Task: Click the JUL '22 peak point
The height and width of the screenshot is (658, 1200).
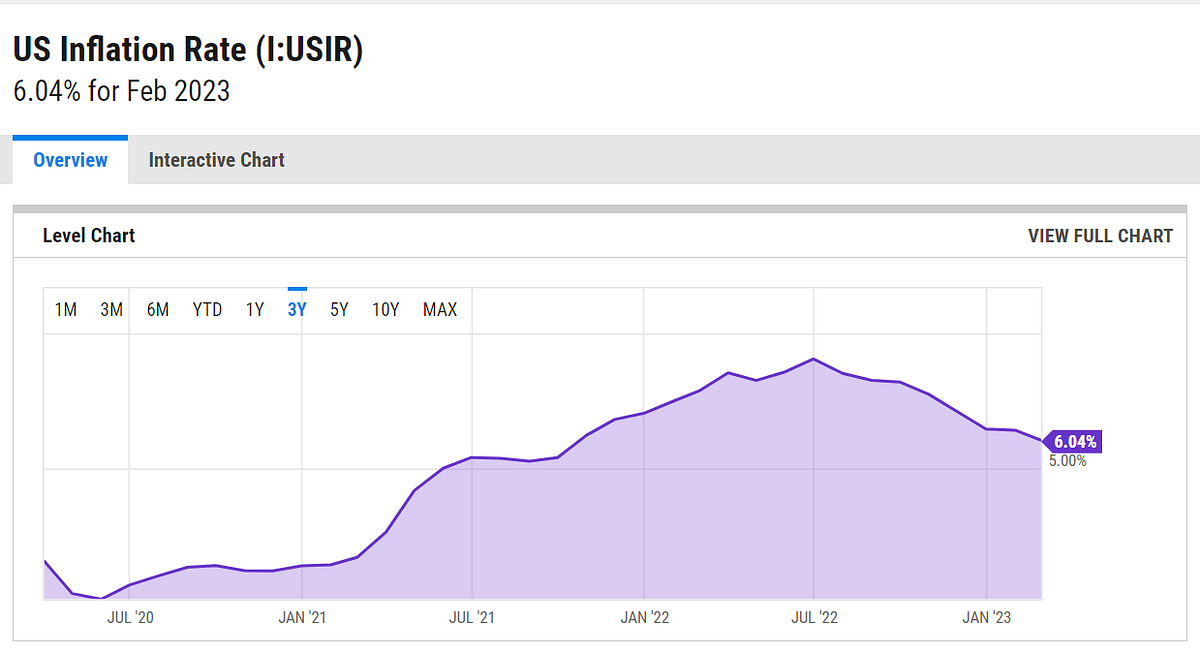Action: pyautogui.click(x=815, y=358)
